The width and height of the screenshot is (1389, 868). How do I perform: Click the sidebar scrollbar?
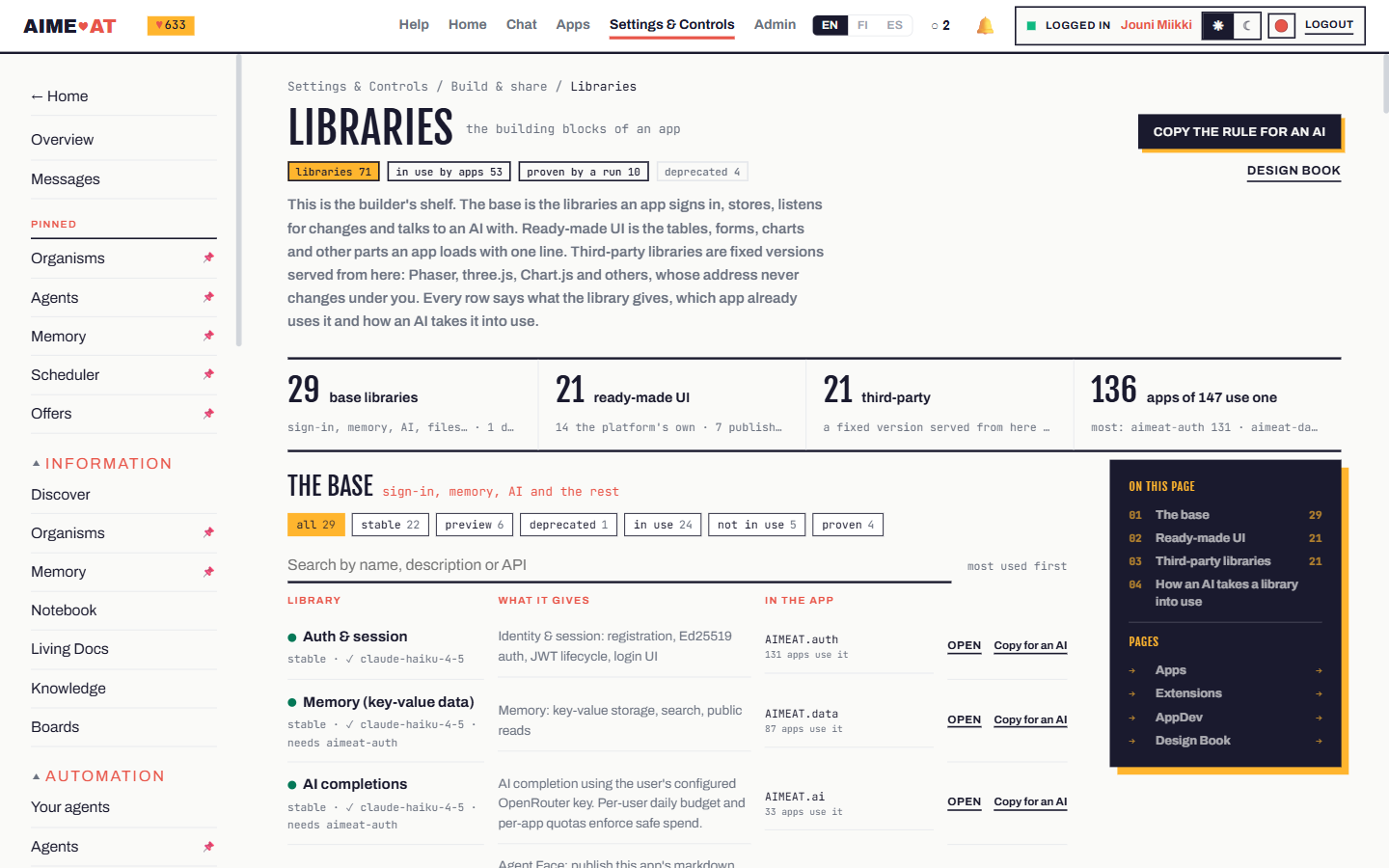point(238,200)
